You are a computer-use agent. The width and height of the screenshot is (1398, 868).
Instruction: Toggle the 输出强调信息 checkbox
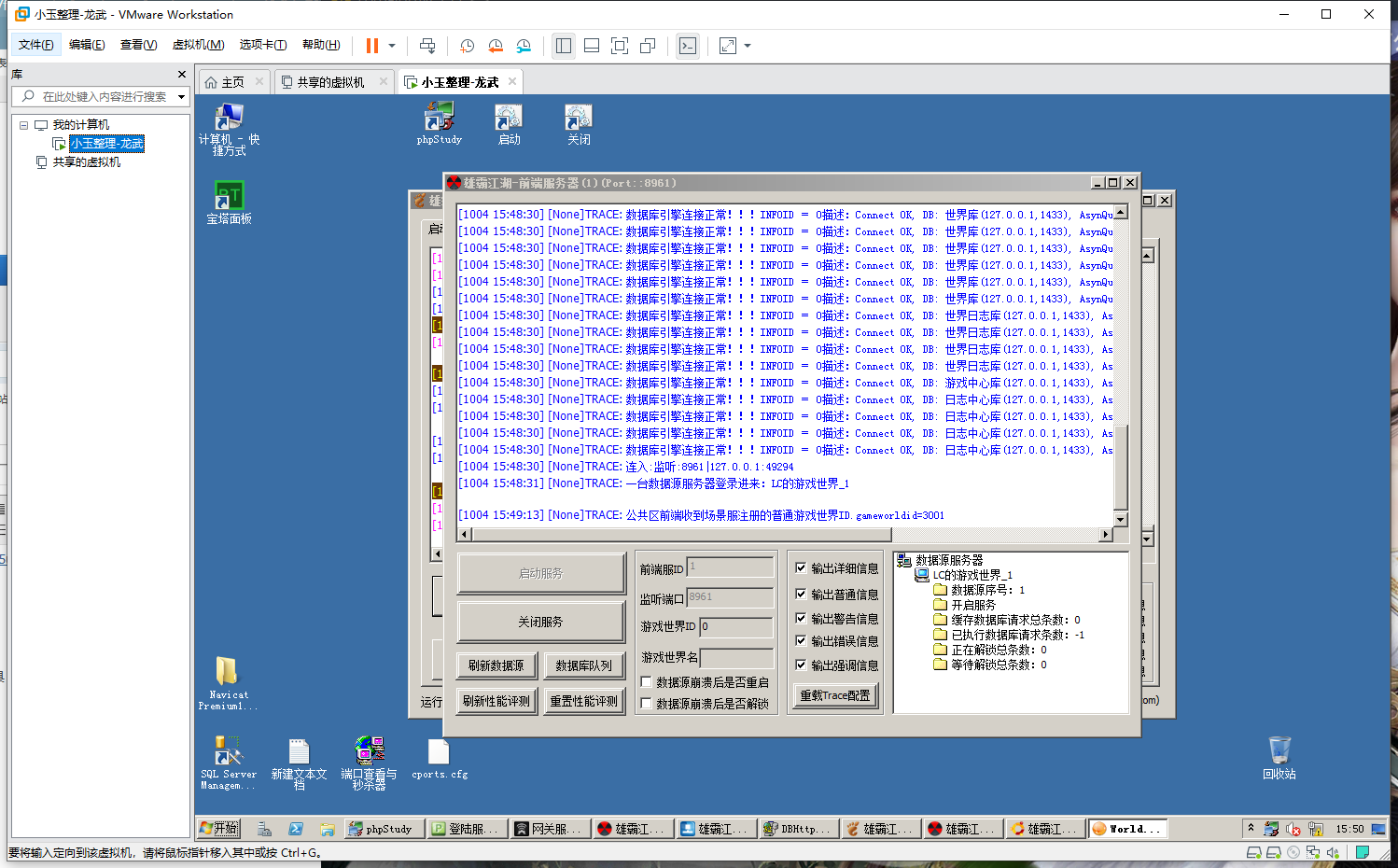(x=801, y=665)
